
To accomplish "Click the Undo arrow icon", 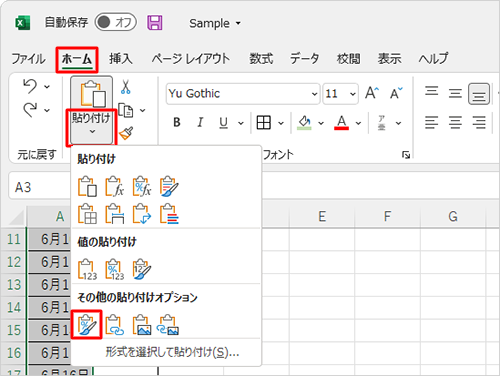I will point(30,86).
